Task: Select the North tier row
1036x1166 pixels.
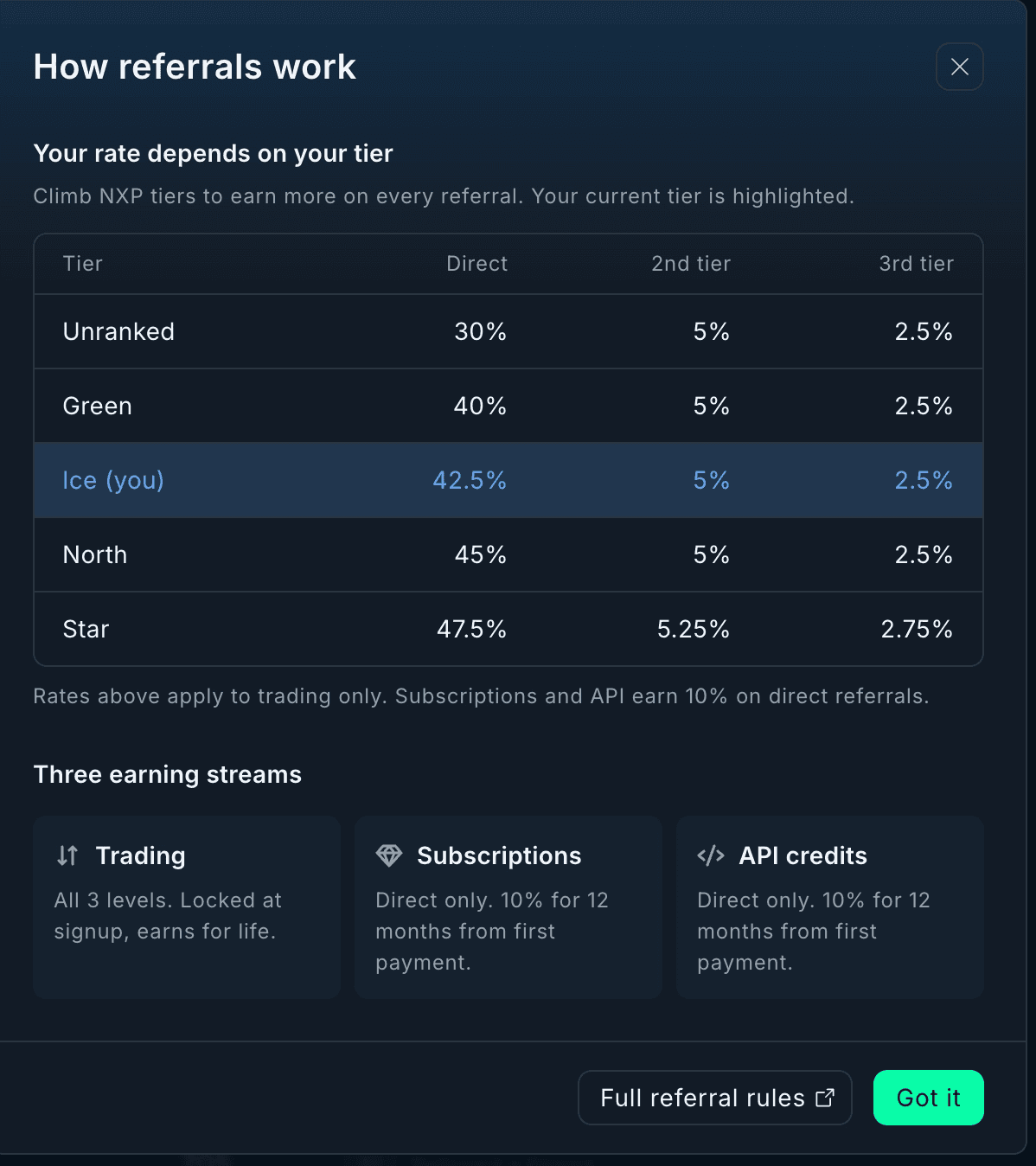Action: 508,554
